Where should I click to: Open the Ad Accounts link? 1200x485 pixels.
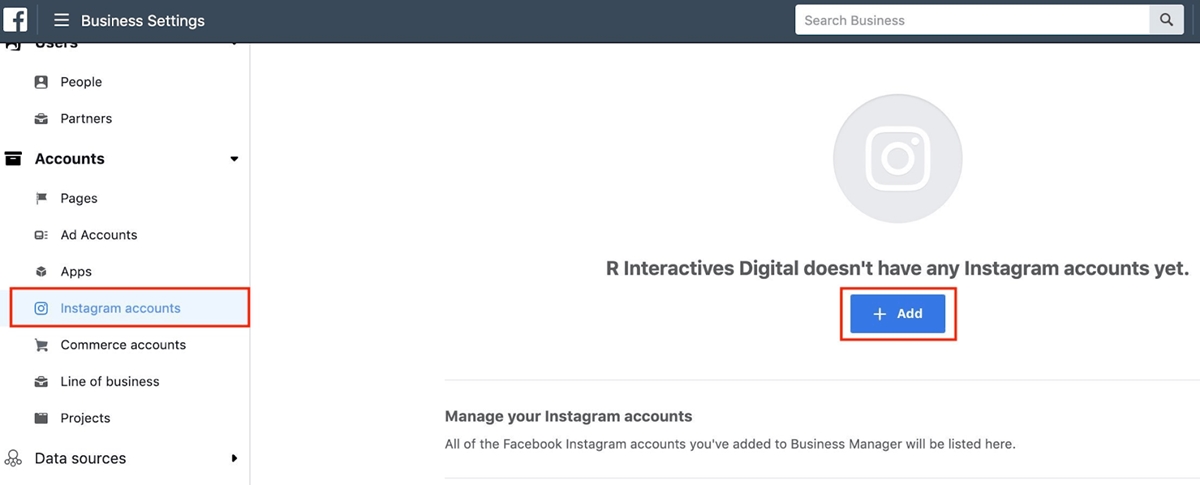[99, 235]
